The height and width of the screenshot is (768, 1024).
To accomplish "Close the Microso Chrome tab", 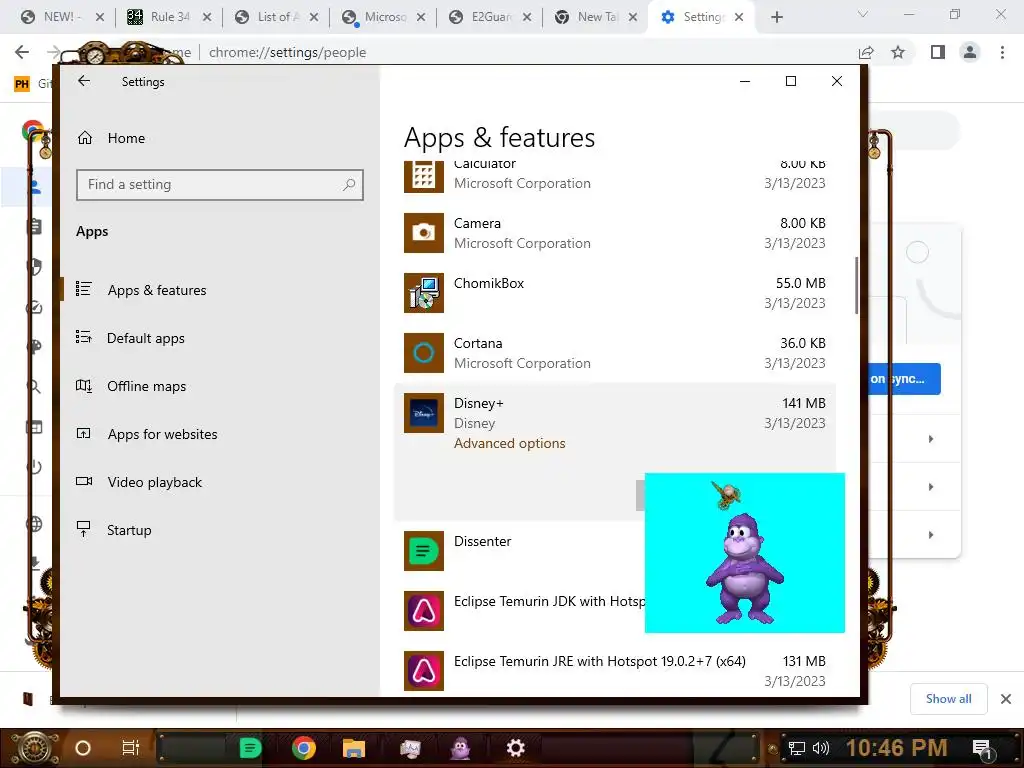I will coord(421,17).
